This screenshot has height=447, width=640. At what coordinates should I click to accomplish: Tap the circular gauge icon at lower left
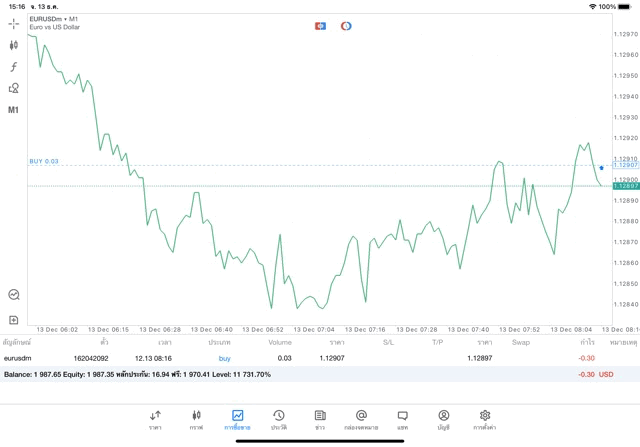pyautogui.click(x=14, y=295)
